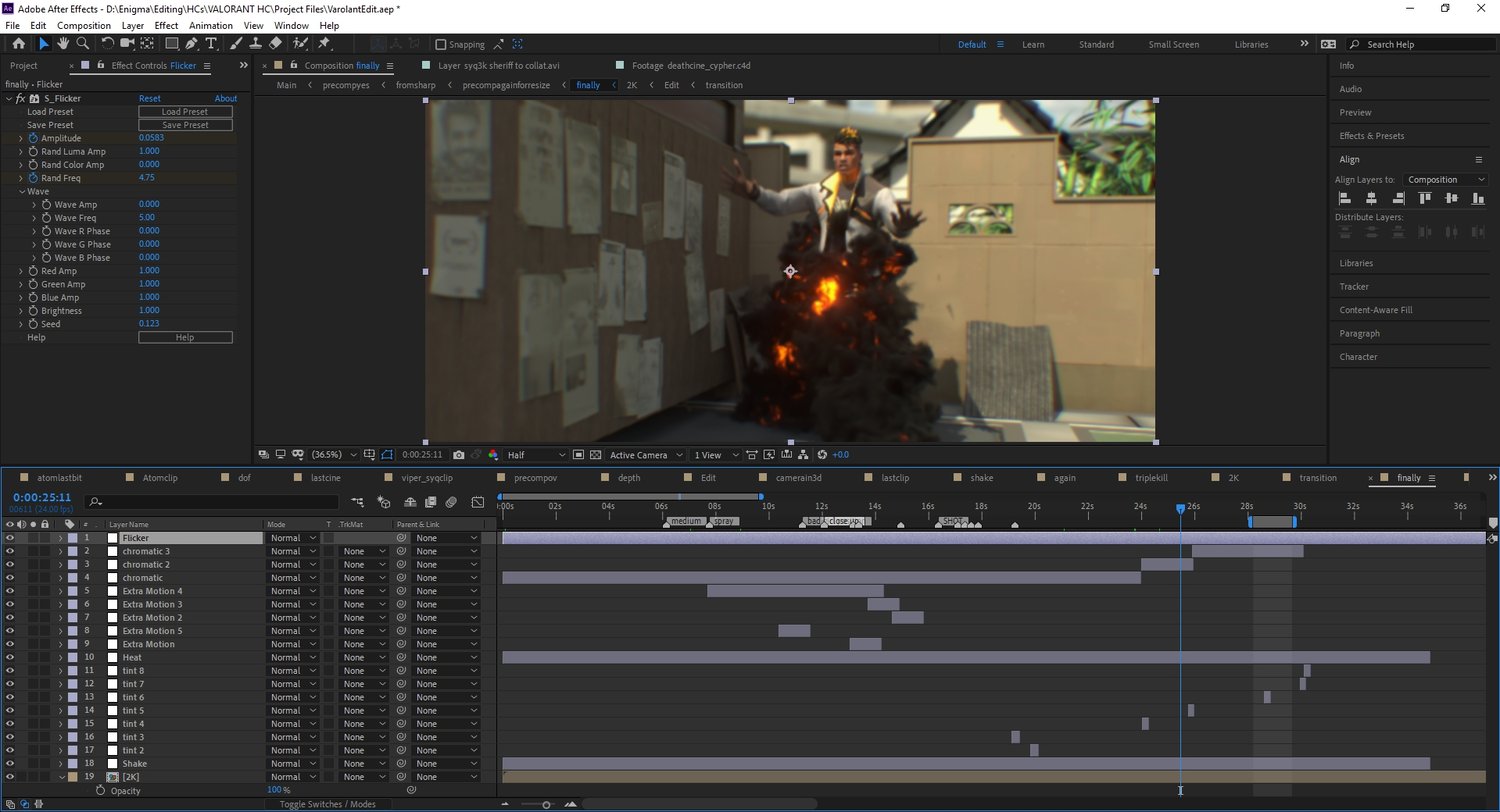Click Reset link for S_Flicker effect
This screenshot has height=812, width=1500.
149,99
